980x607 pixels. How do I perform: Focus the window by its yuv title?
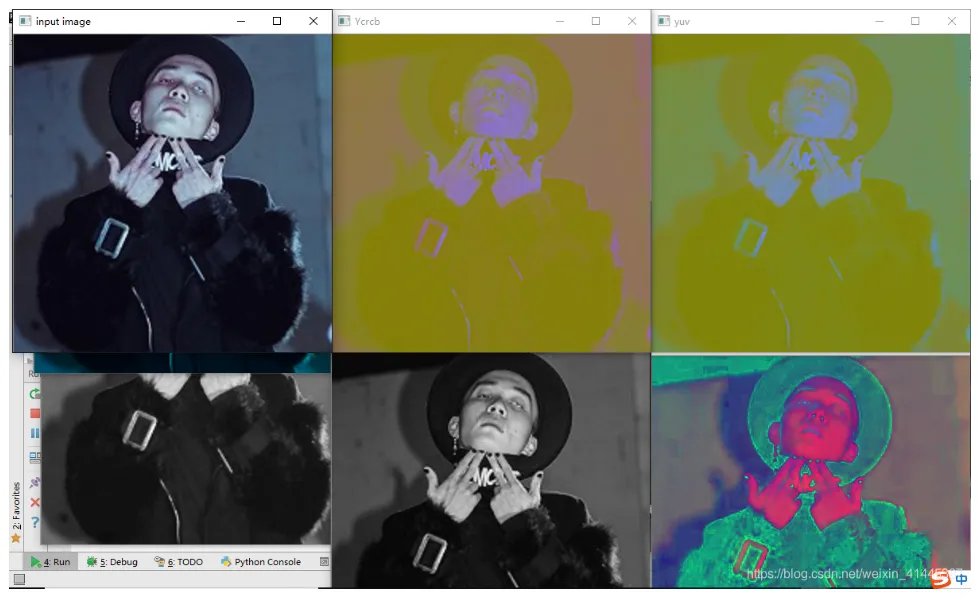[x=682, y=21]
